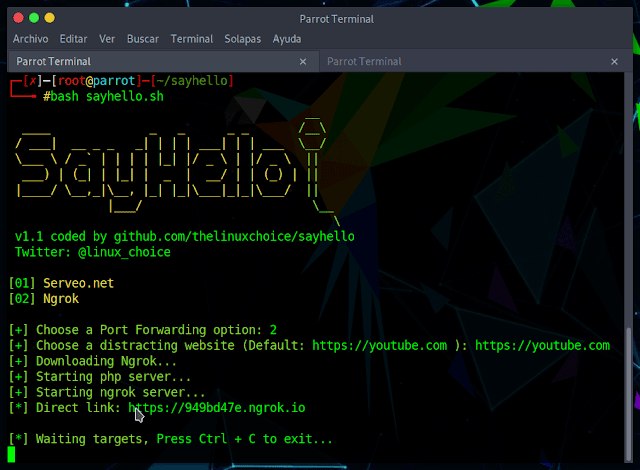Viewport: 640px width, 470px height.
Task: Open the Terminal menu
Action: [192, 39]
